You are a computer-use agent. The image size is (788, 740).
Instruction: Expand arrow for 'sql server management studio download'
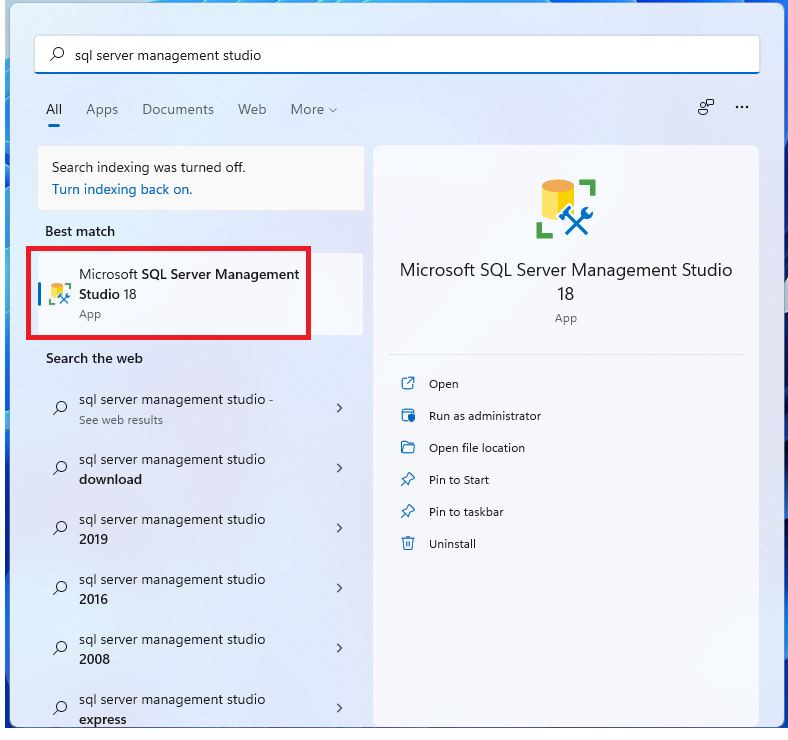(x=340, y=468)
